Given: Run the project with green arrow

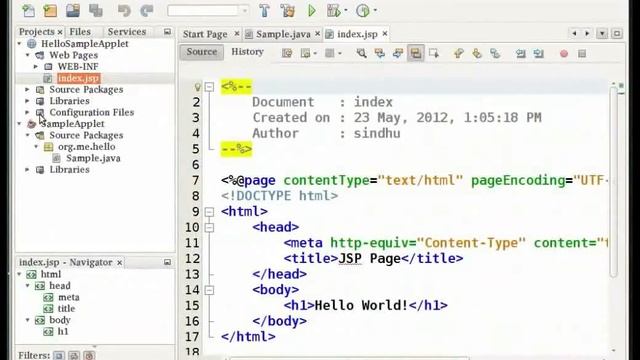Looking at the screenshot, I should tap(312, 11).
